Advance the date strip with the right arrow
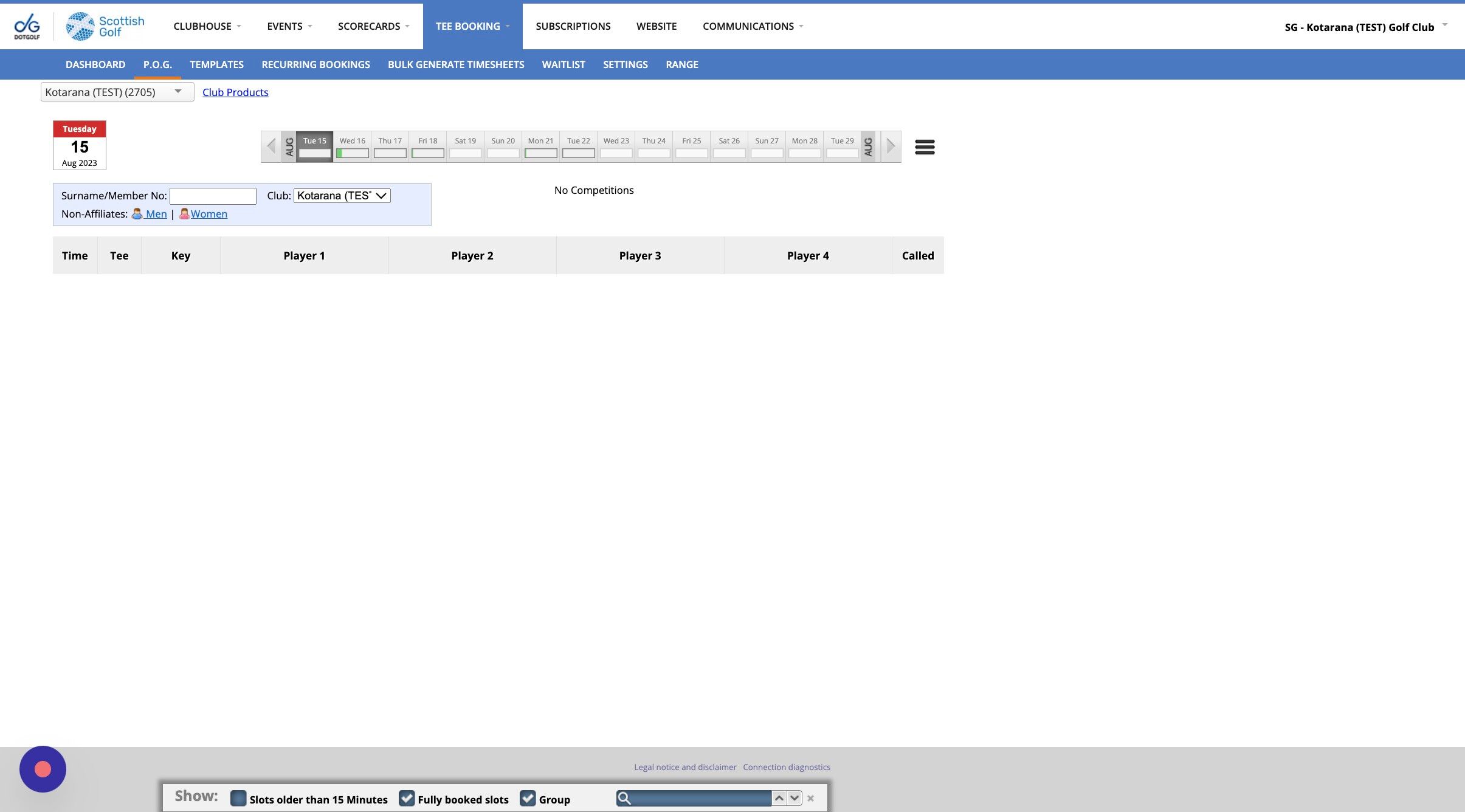The width and height of the screenshot is (1465, 812). (891, 146)
